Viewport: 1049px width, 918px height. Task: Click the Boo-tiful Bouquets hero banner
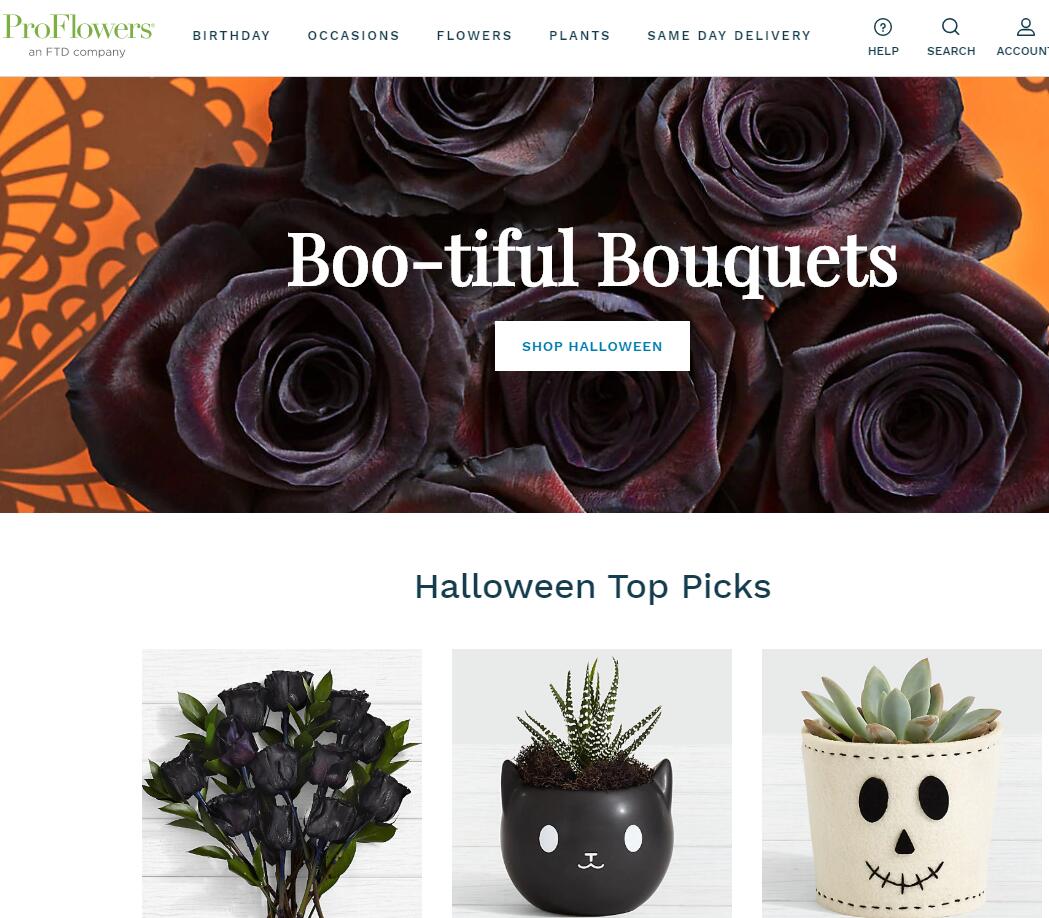592,260
